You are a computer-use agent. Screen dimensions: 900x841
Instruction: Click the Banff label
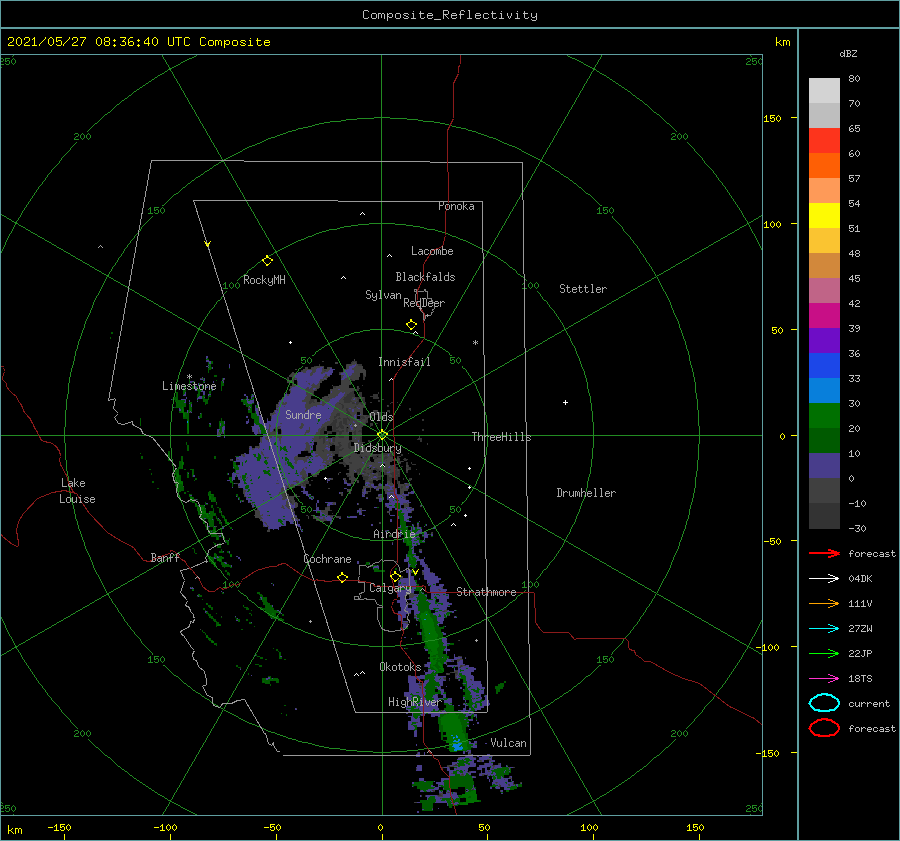(165, 557)
